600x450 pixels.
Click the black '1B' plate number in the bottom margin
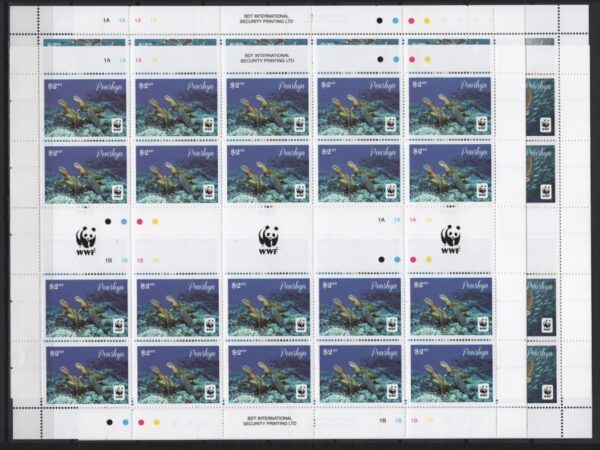coord(383,420)
